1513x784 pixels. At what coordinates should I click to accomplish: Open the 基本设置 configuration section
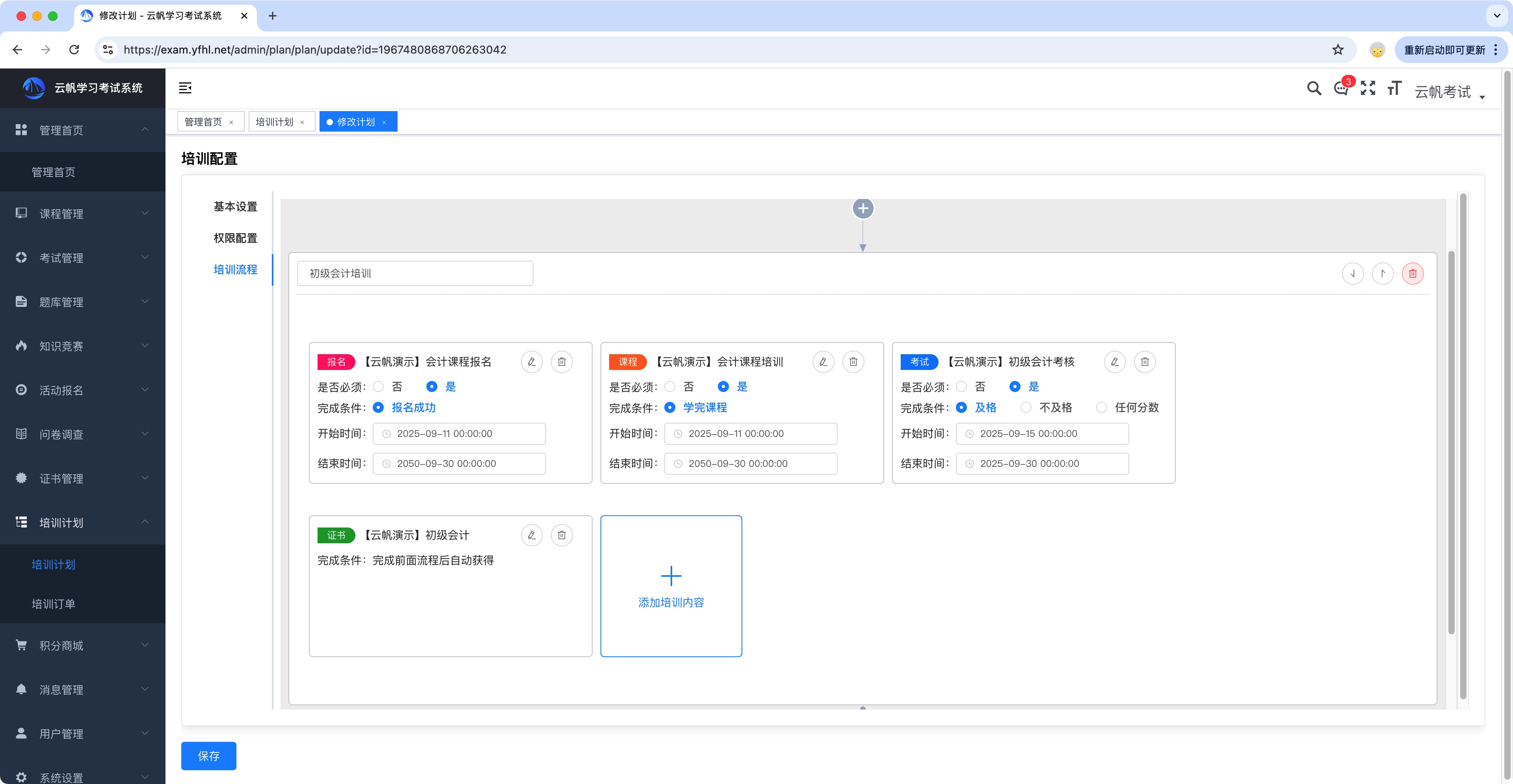pyautogui.click(x=235, y=207)
